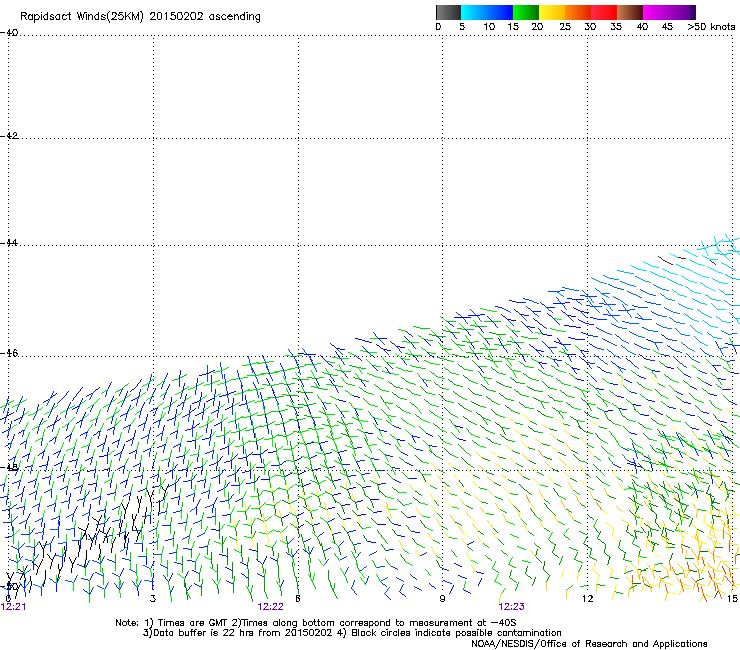Click the longitude '6' axis label
The width and height of the screenshot is (740, 650).
pos(298,599)
